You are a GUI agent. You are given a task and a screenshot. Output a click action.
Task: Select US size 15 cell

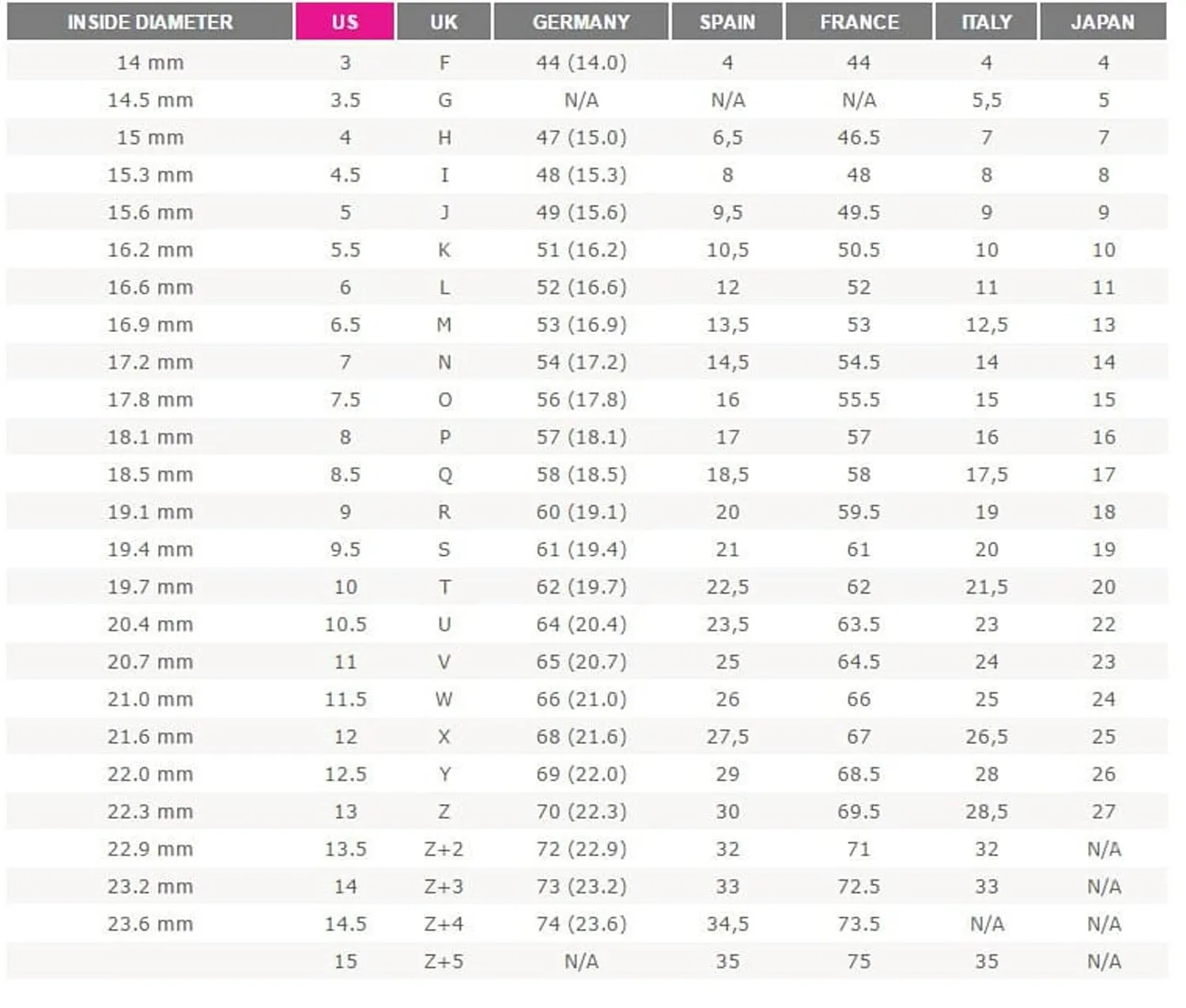point(345,961)
